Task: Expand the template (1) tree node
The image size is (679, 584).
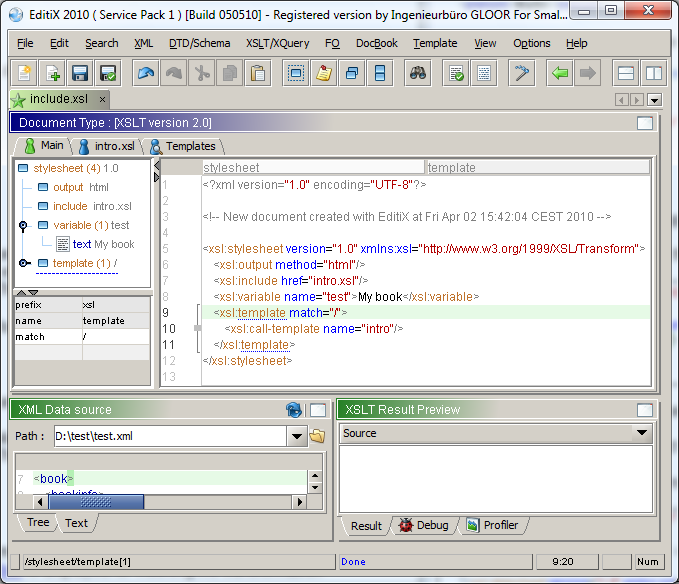Action: click(x=23, y=263)
